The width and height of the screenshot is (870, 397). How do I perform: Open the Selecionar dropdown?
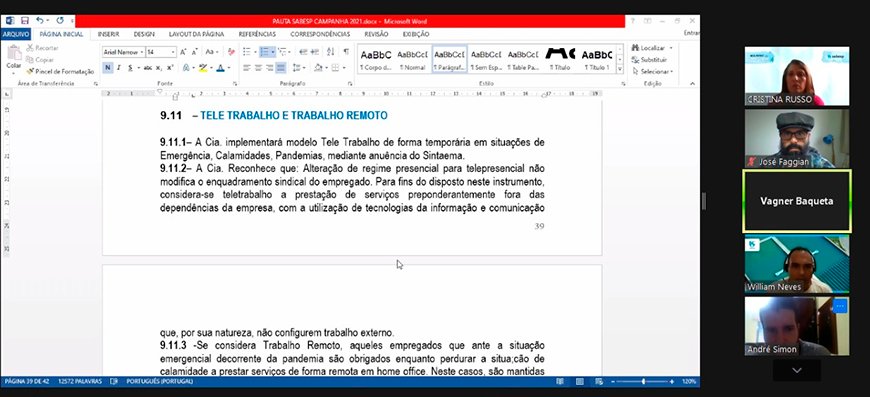click(652, 72)
